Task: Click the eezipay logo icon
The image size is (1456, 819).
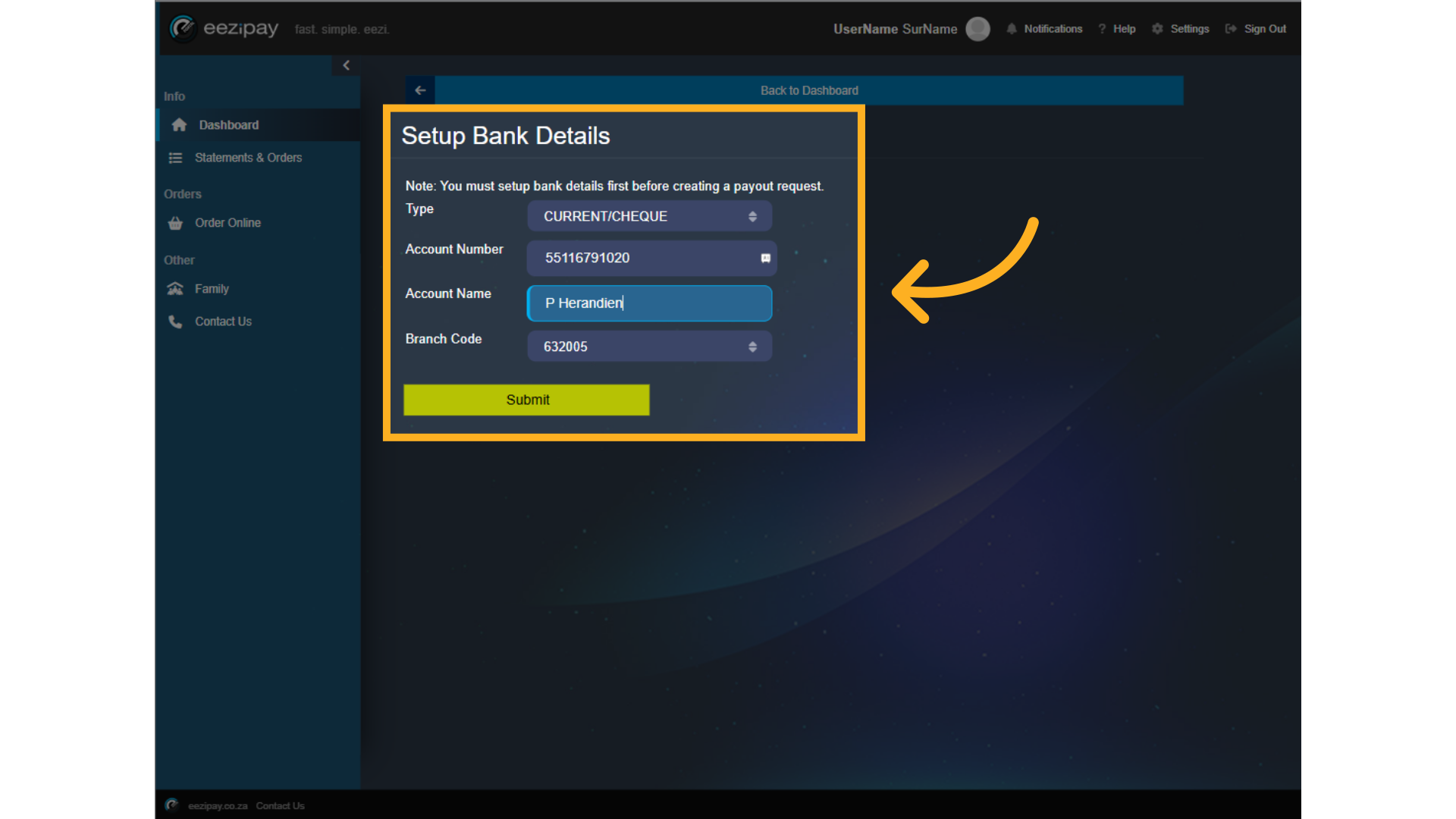Action: (183, 29)
